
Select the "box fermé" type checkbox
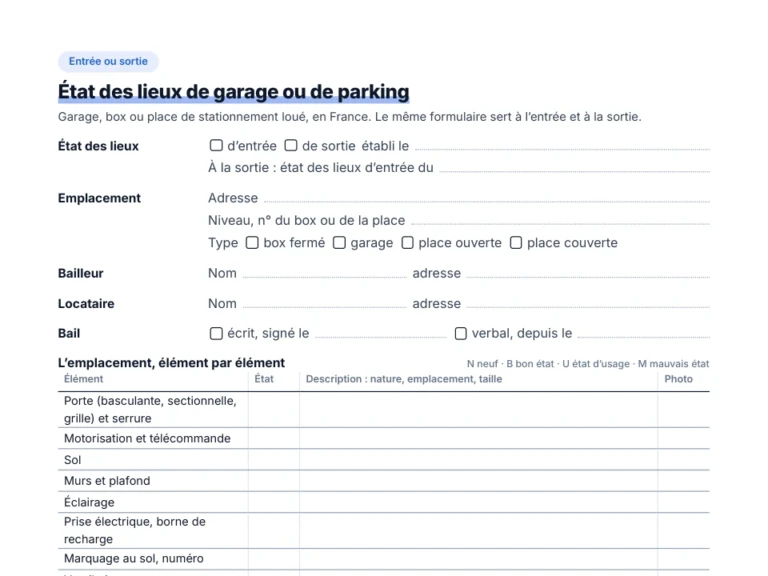[x=252, y=242]
